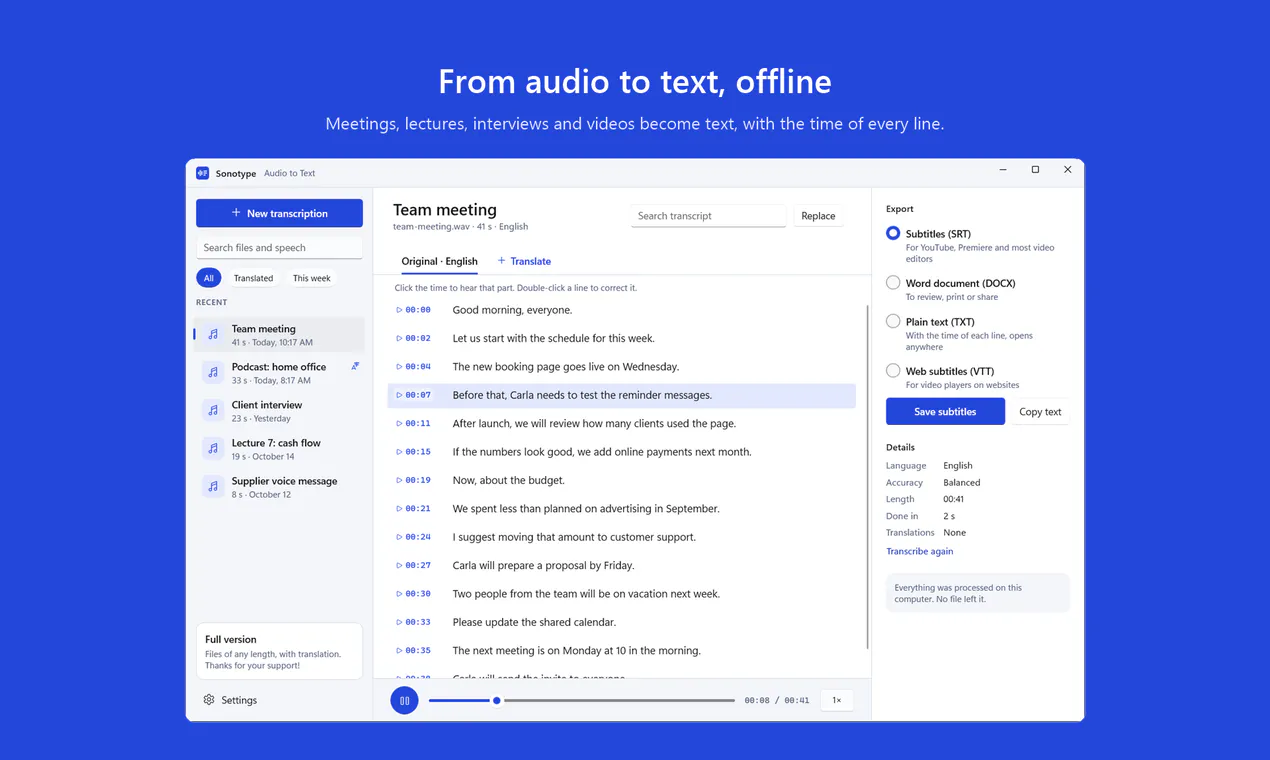Click the music note icon beside Supplier voice message
Image resolution: width=1270 pixels, height=760 pixels.
pyautogui.click(x=213, y=487)
